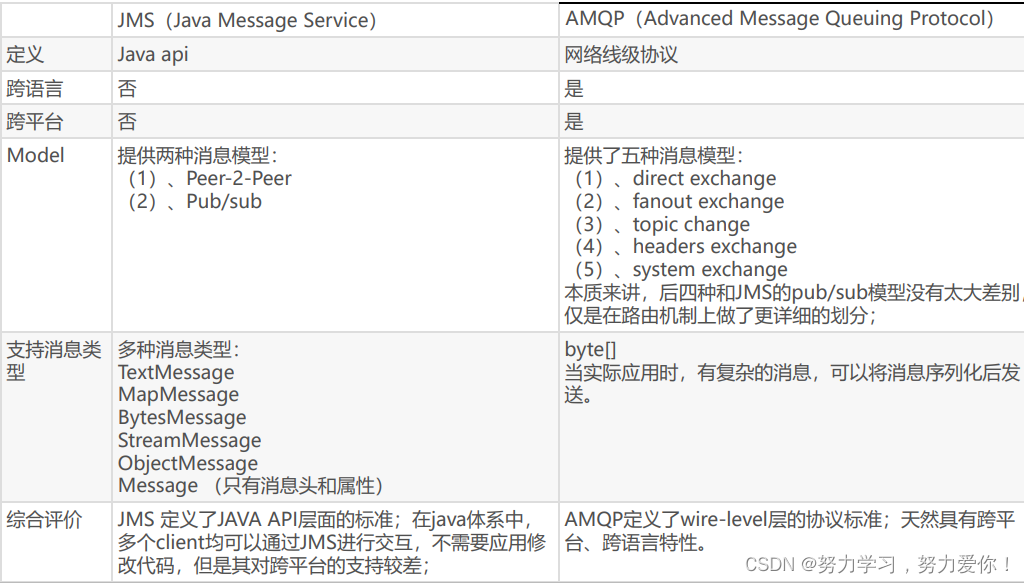This screenshot has width=1024, height=583.
Task: Click the 'system exchange' entry
Action: point(710,270)
